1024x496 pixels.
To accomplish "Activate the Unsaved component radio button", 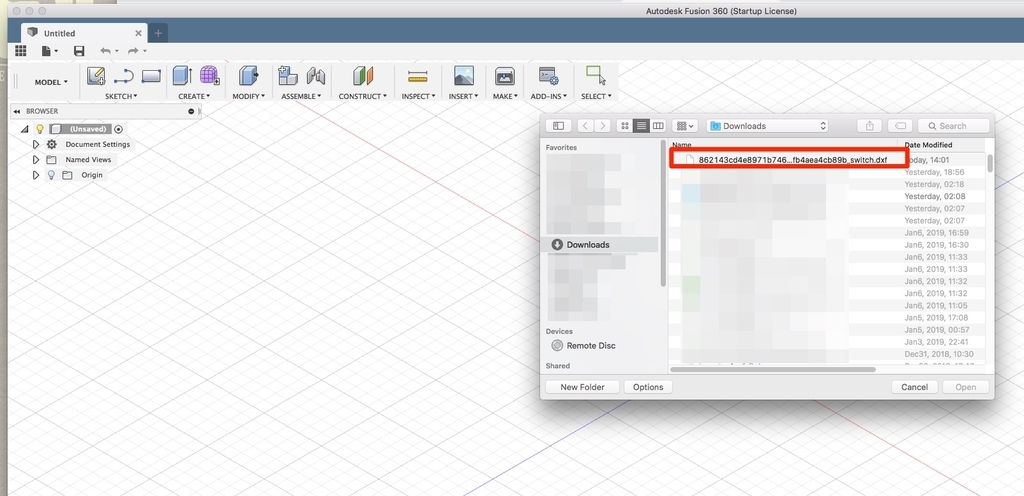I will 118,129.
